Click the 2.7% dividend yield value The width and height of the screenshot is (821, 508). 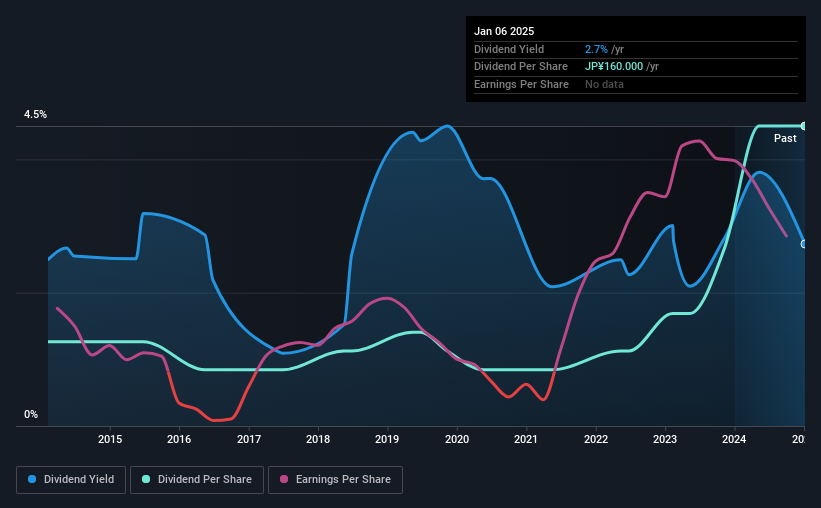tap(596, 49)
